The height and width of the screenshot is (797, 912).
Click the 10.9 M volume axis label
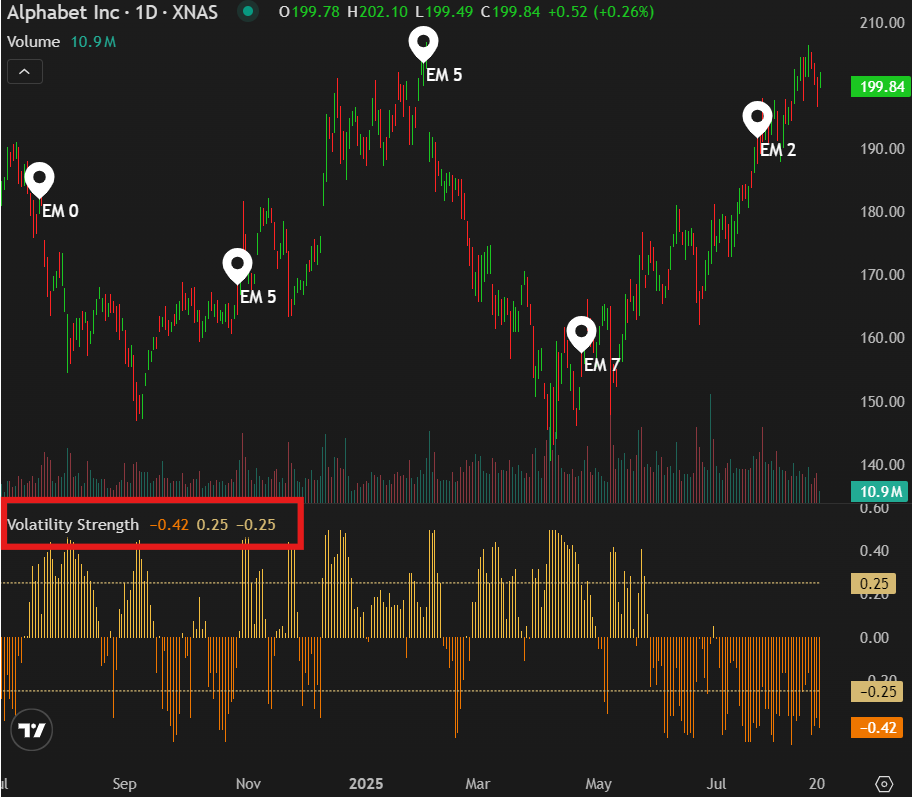point(881,492)
